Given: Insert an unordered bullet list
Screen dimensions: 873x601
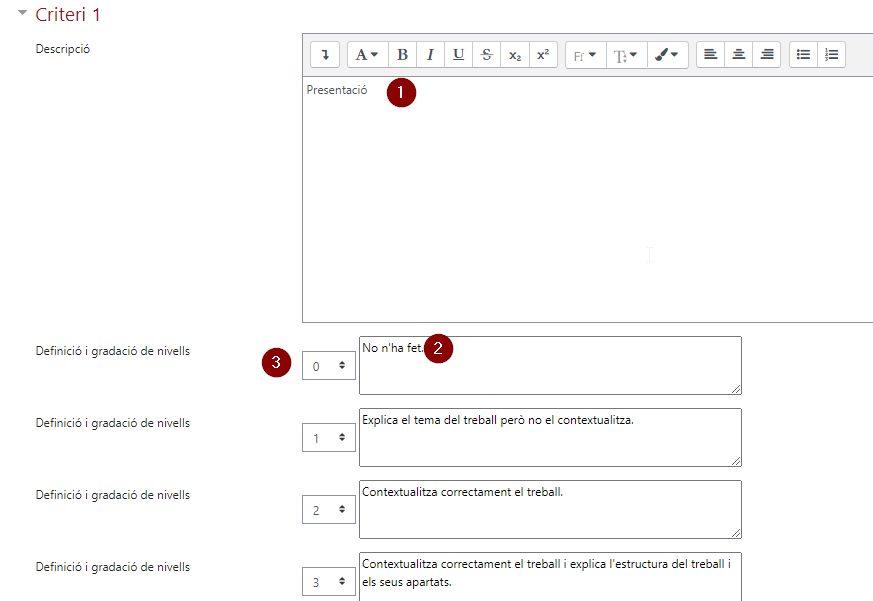Looking at the screenshot, I should tap(803, 55).
